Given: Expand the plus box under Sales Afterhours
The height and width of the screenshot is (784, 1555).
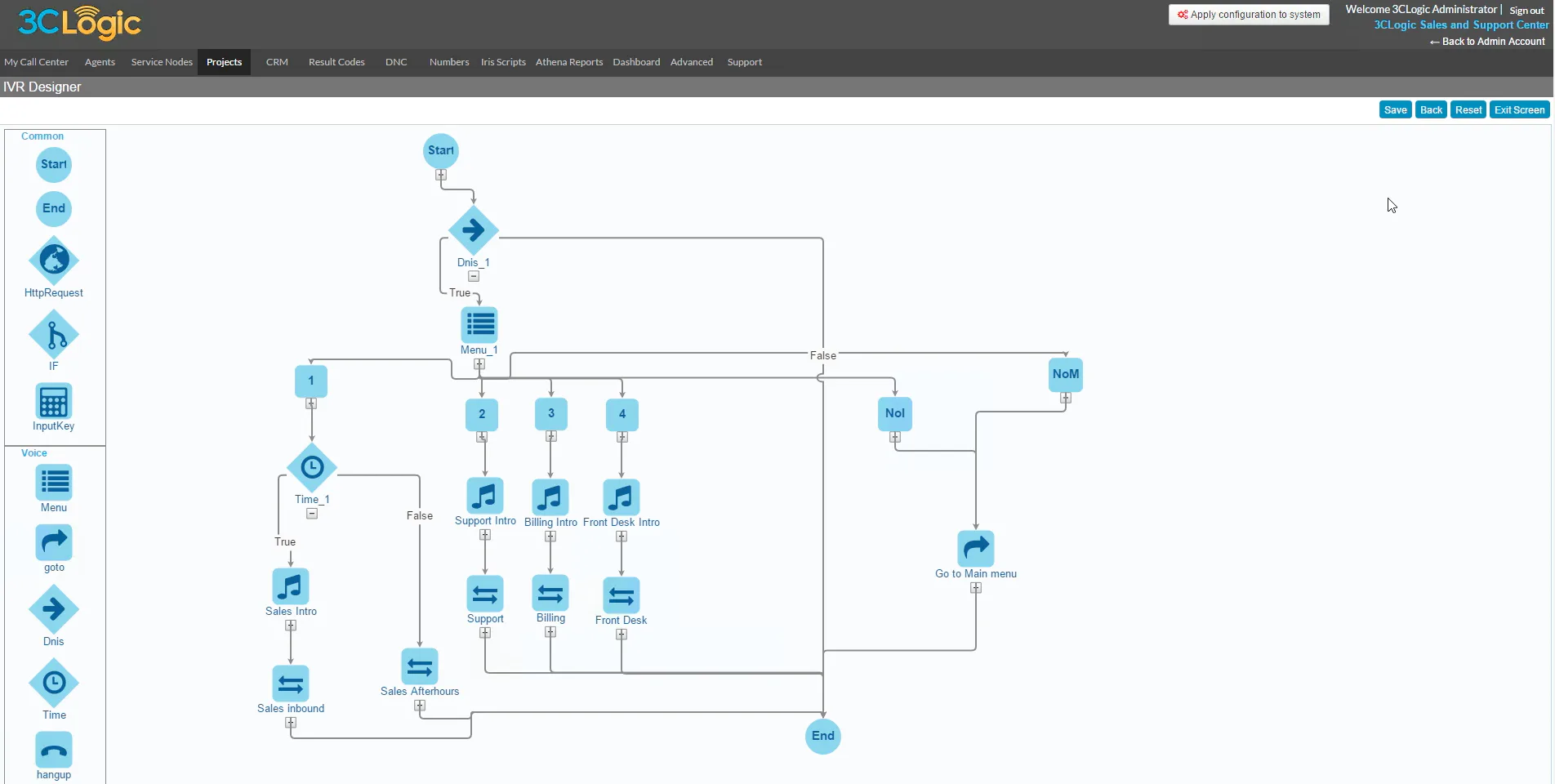Looking at the screenshot, I should click(420, 706).
